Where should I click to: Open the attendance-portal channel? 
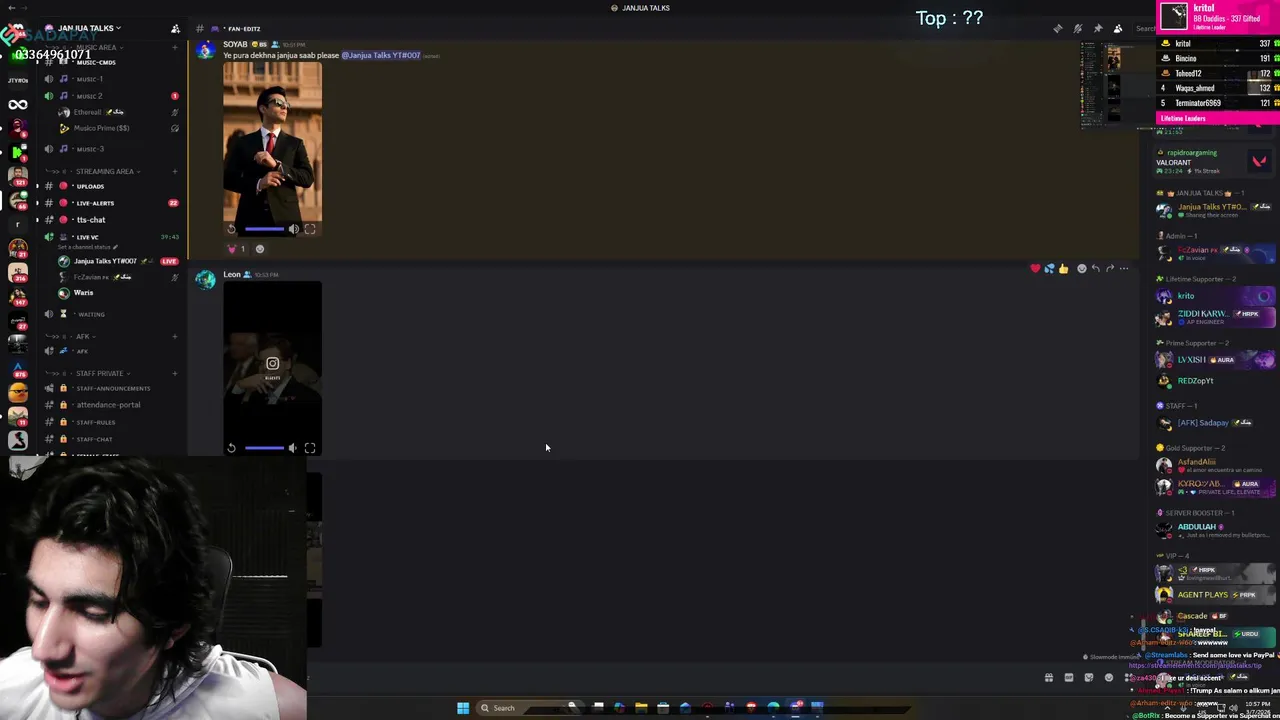110,405
